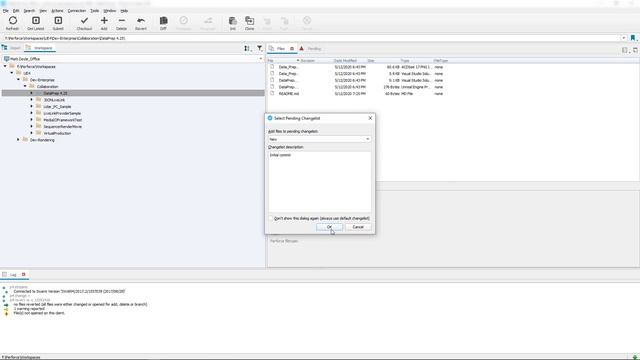Viewport: 640px width, 360px height.
Task: Click the Checkout checkmark icon
Action: click(84, 20)
